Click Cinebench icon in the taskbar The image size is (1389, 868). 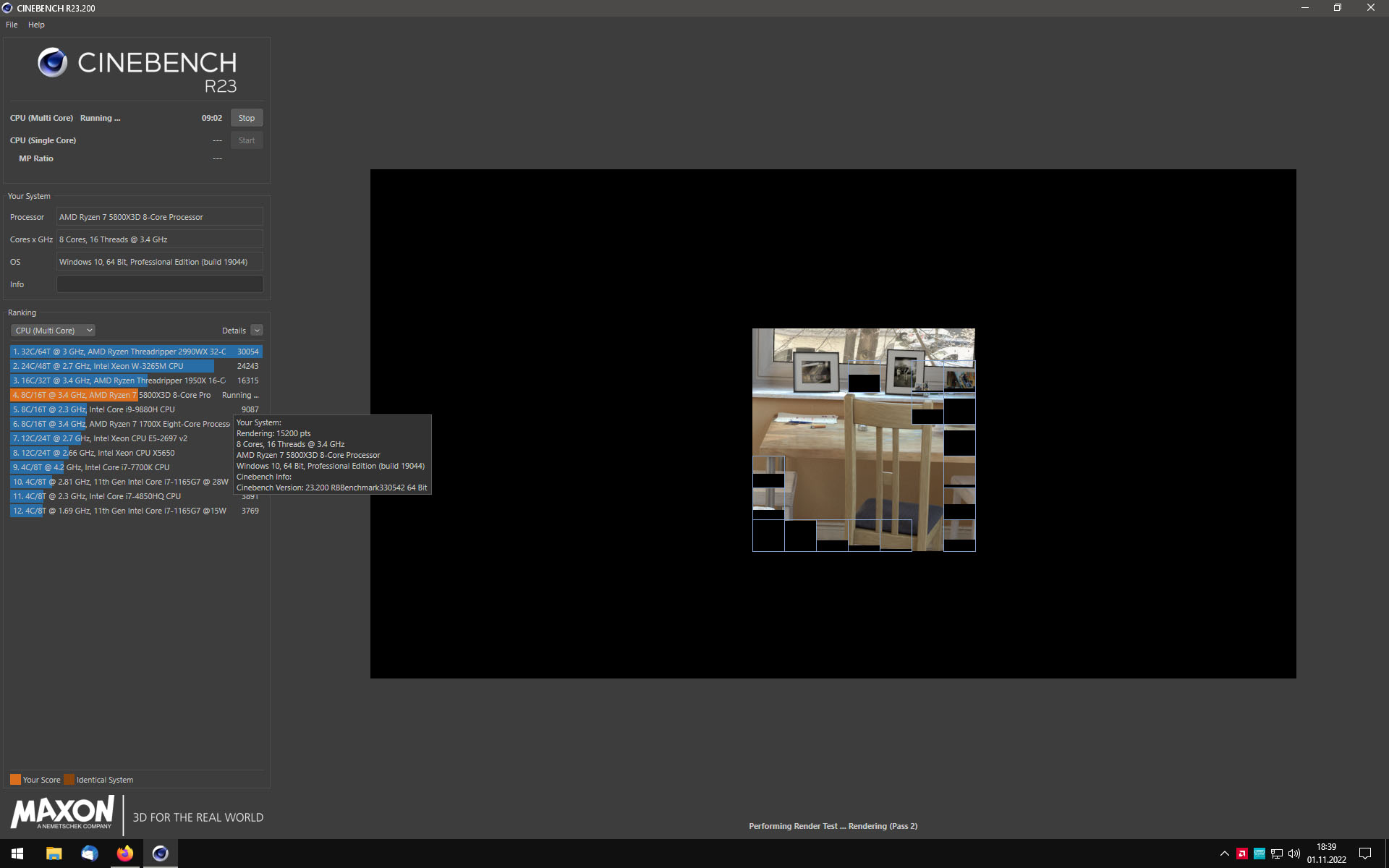click(161, 854)
